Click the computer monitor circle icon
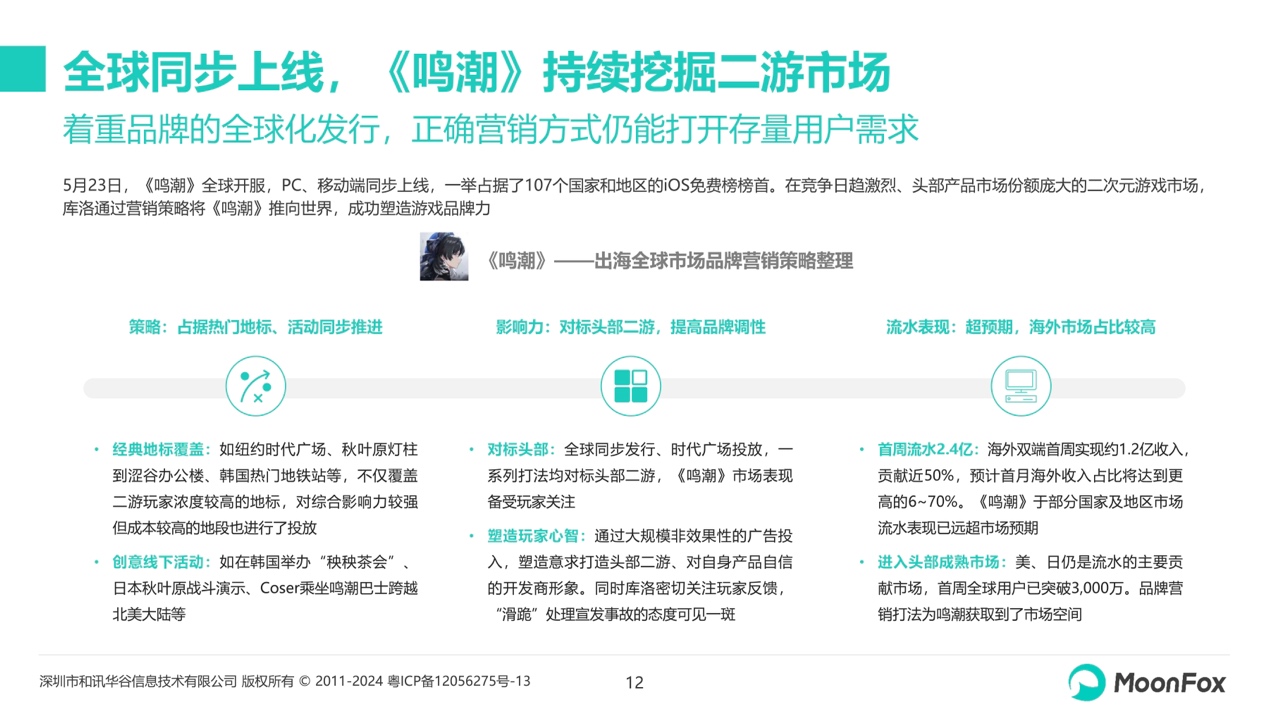 [x=1020, y=386]
